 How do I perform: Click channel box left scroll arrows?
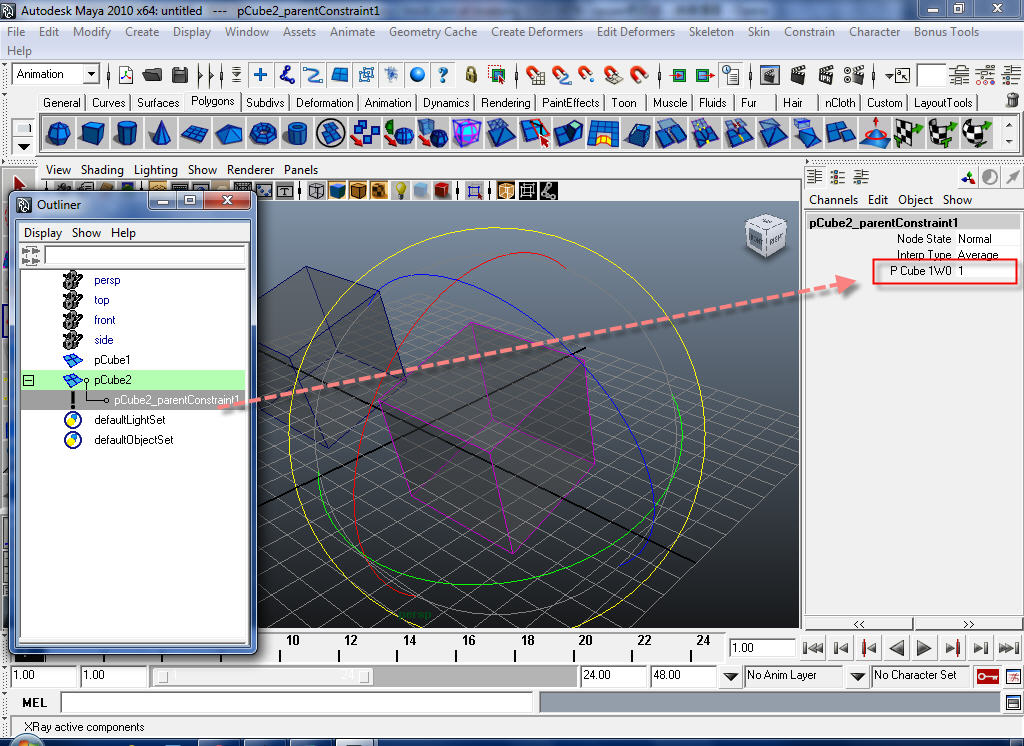tap(859, 624)
